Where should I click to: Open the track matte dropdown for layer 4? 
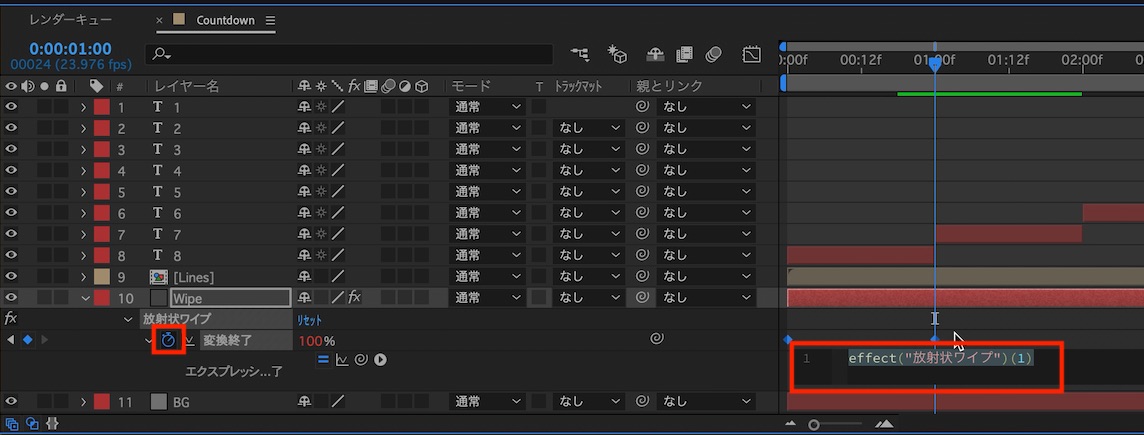point(589,171)
